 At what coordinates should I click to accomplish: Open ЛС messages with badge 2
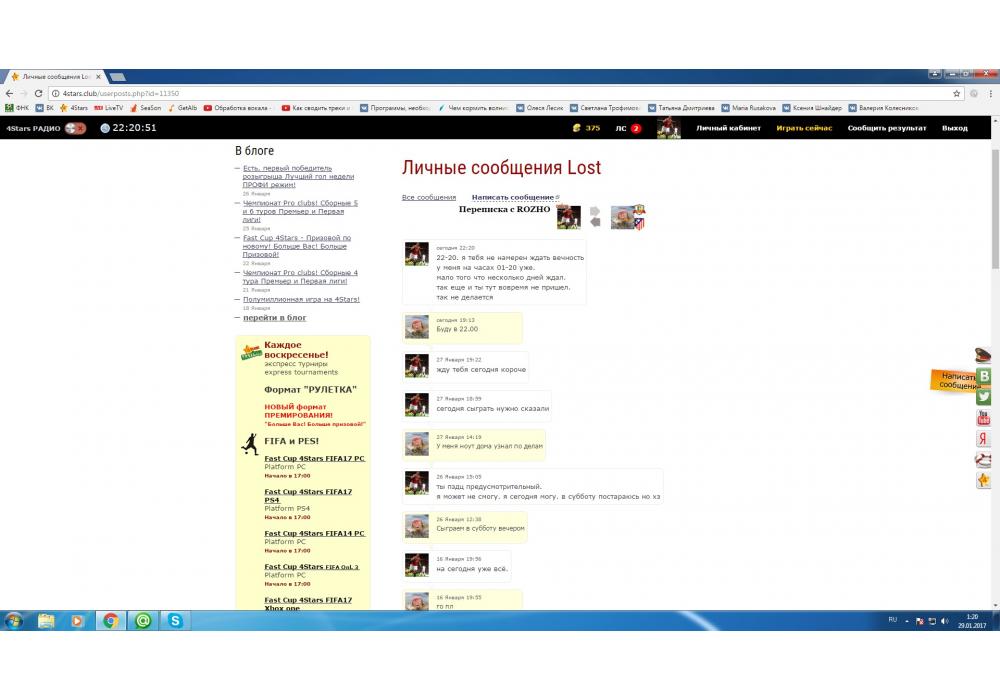coord(628,128)
